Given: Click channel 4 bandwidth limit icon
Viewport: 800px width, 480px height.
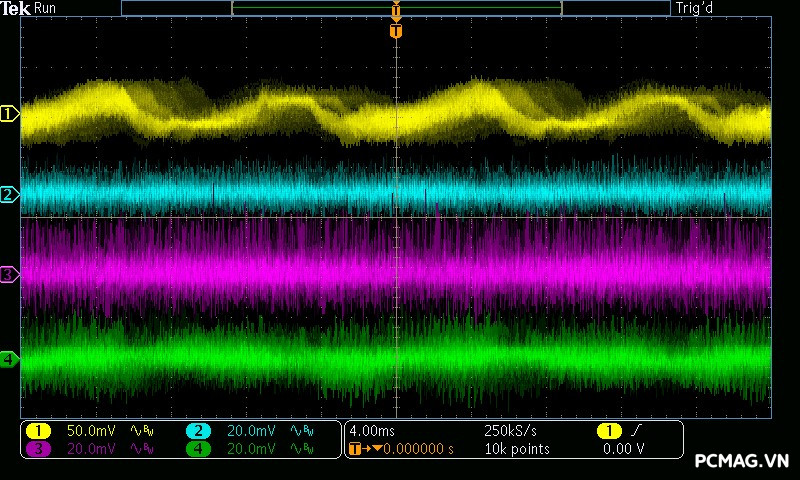Looking at the screenshot, I should [300, 449].
